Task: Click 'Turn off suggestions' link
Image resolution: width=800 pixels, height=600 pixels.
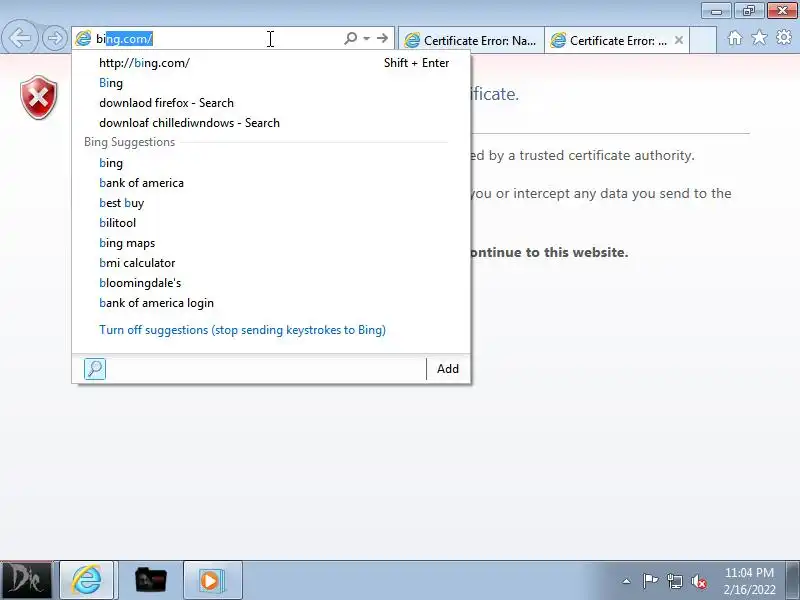Action: [242, 330]
